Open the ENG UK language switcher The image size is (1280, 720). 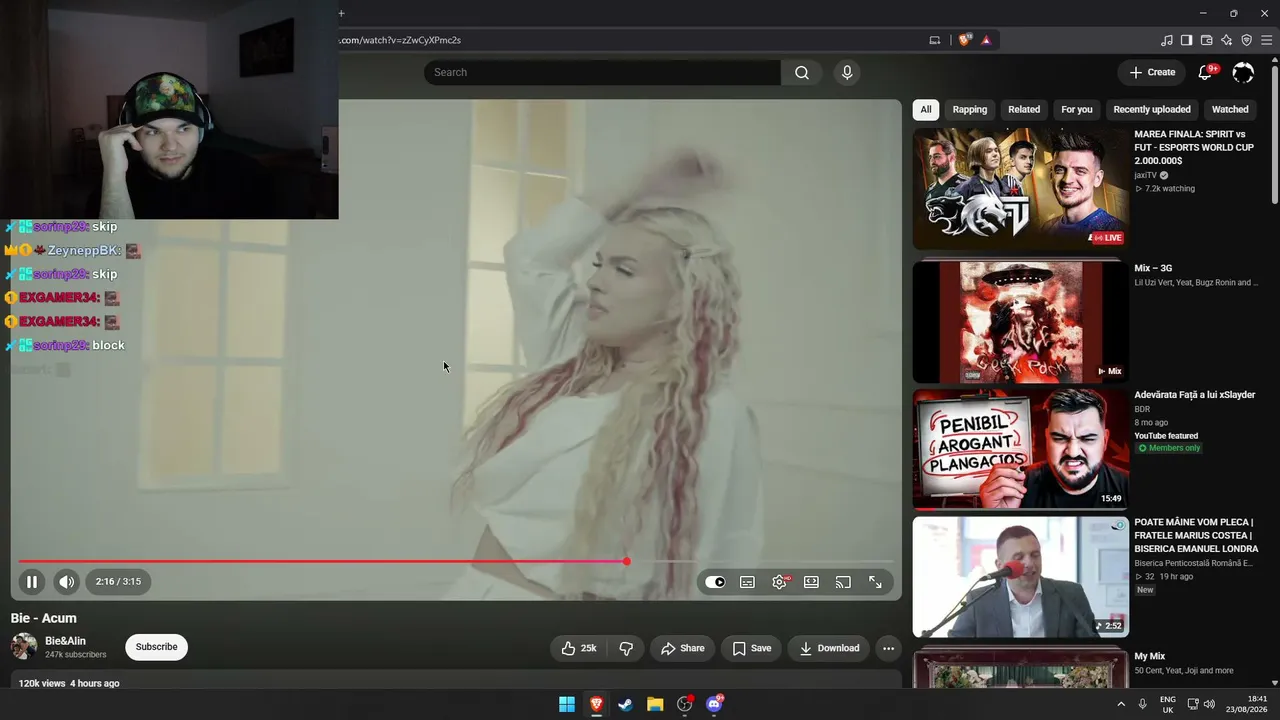click(1168, 704)
